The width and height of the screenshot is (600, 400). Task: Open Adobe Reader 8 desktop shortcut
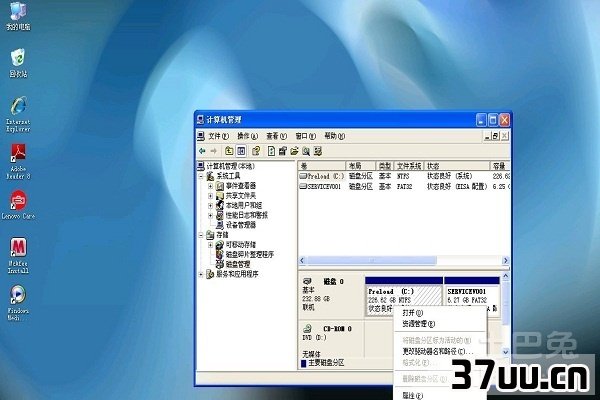coord(18,161)
